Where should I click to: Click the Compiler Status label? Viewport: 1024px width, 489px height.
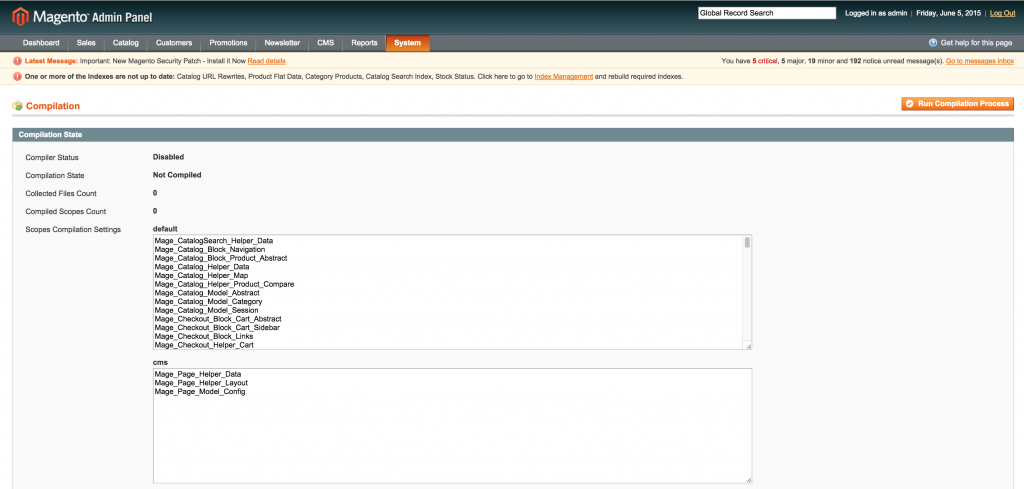52,157
